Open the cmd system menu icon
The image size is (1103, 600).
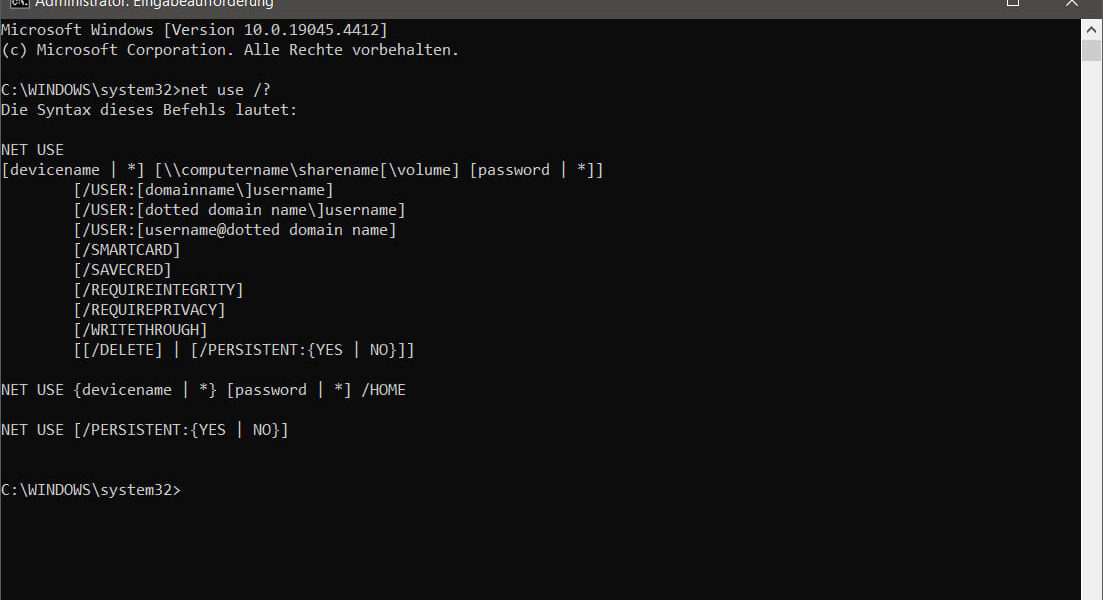pos(19,3)
